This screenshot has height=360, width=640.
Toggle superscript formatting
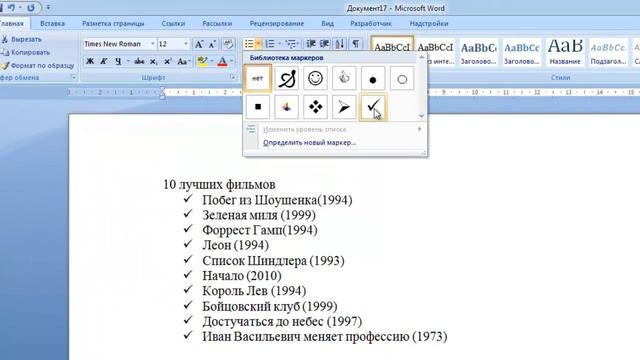click(167, 61)
